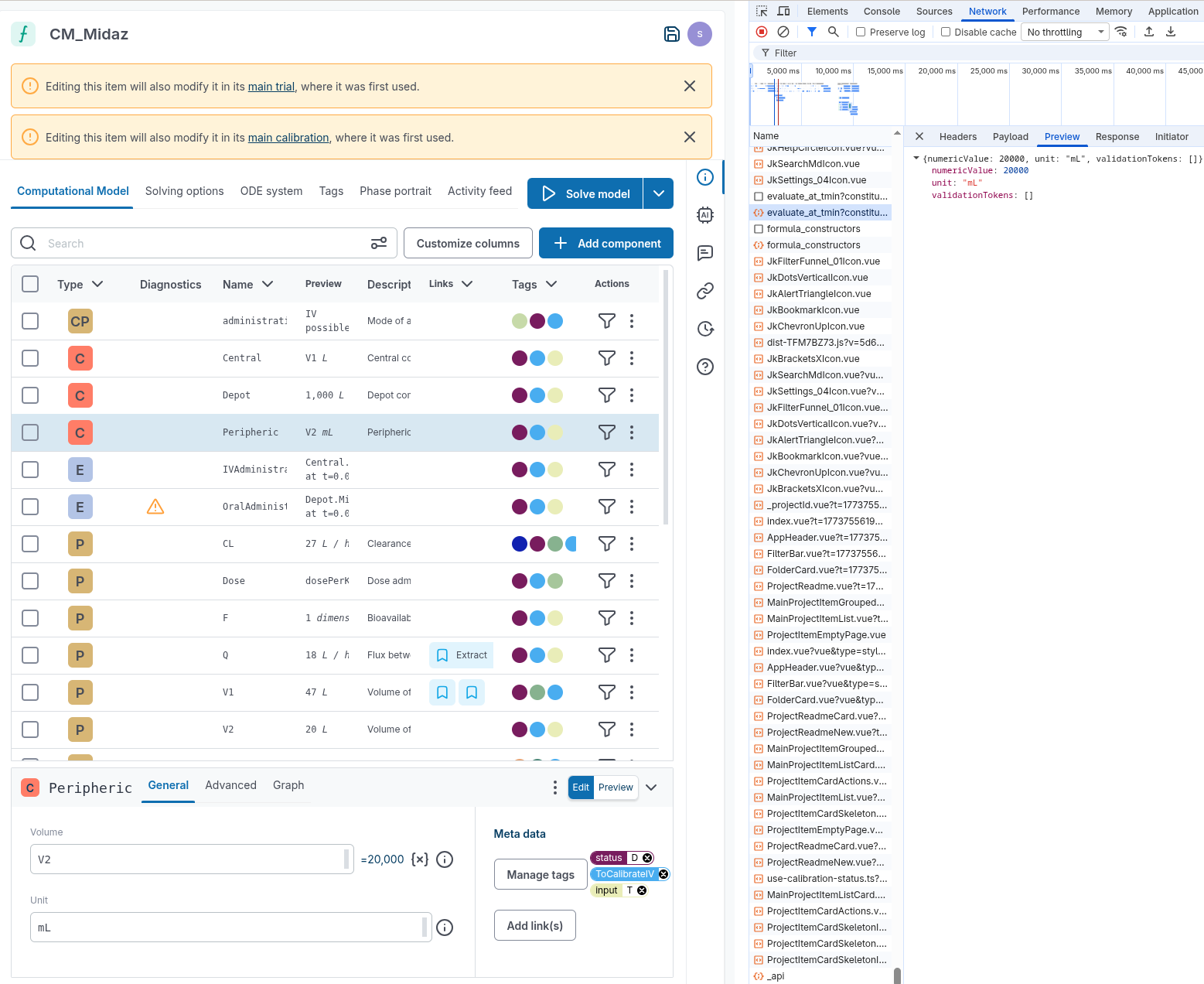Open the comments icon in the right sidebar
The image size is (1204, 984).
(x=704, y=253)
